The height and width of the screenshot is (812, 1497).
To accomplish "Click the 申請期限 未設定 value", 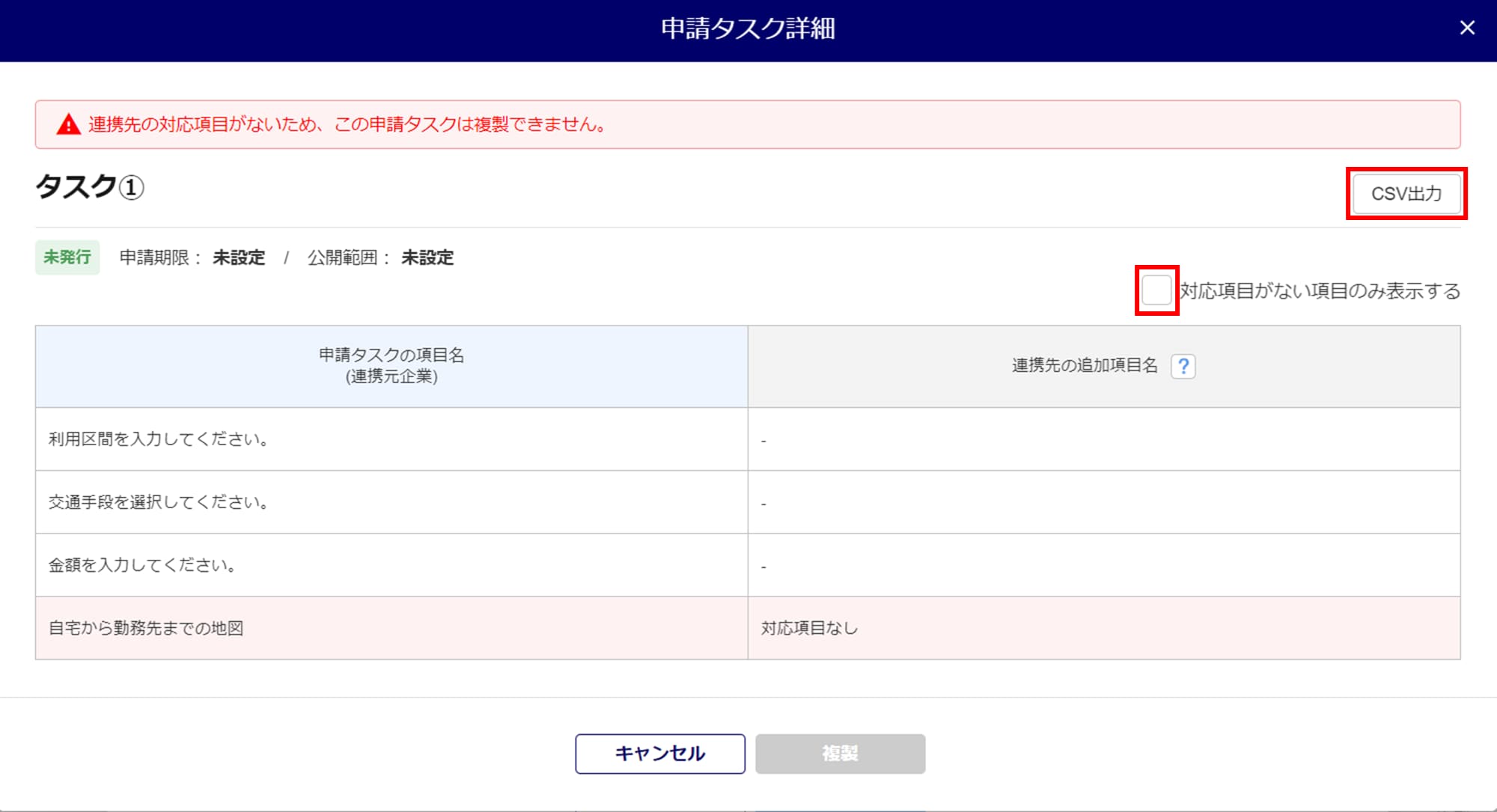I will coord(239,257).
